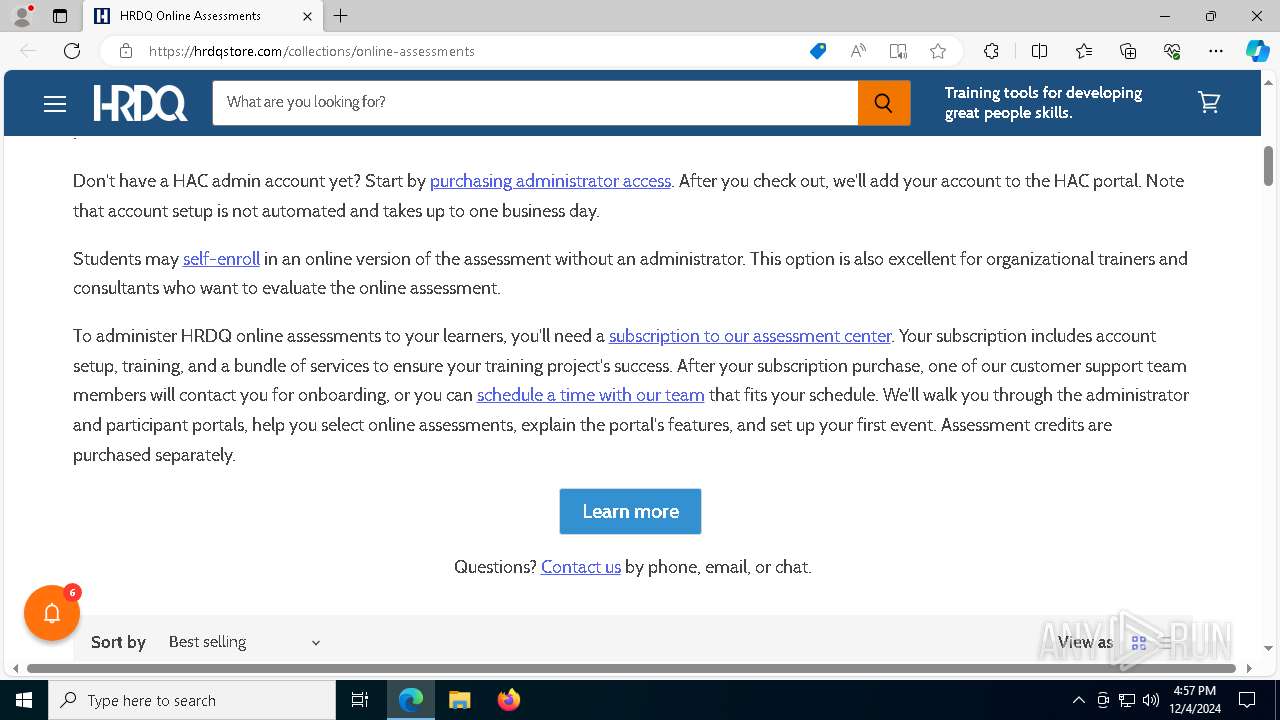Open Task View on the taskbar

coord(360,700)
